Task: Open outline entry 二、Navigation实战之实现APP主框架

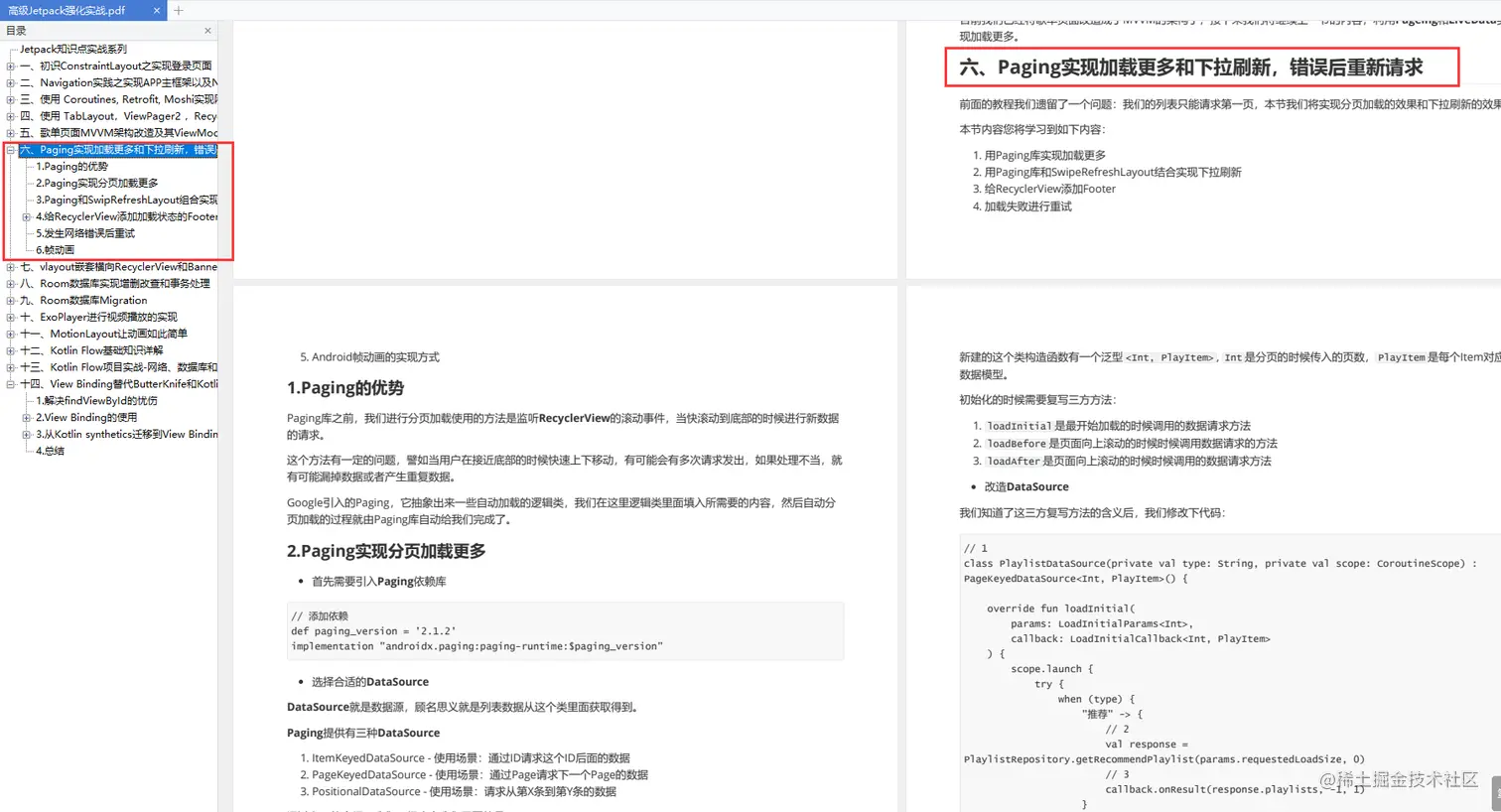Action: point(119,82)
